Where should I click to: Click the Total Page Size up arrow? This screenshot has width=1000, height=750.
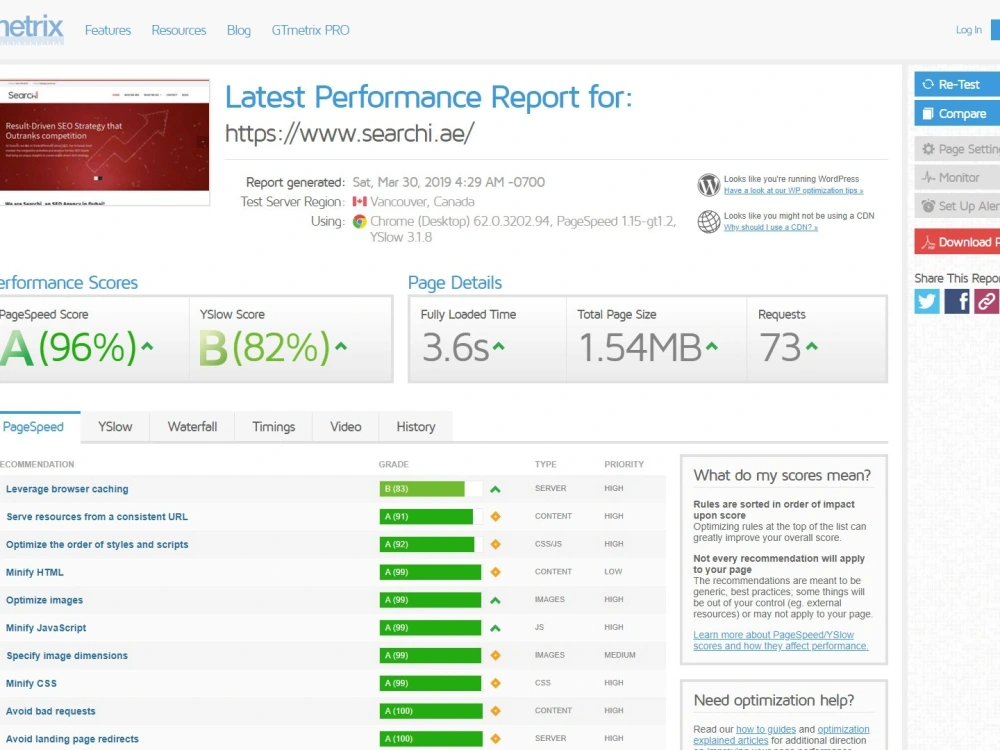pyautogui.click(x=712, y=346)
